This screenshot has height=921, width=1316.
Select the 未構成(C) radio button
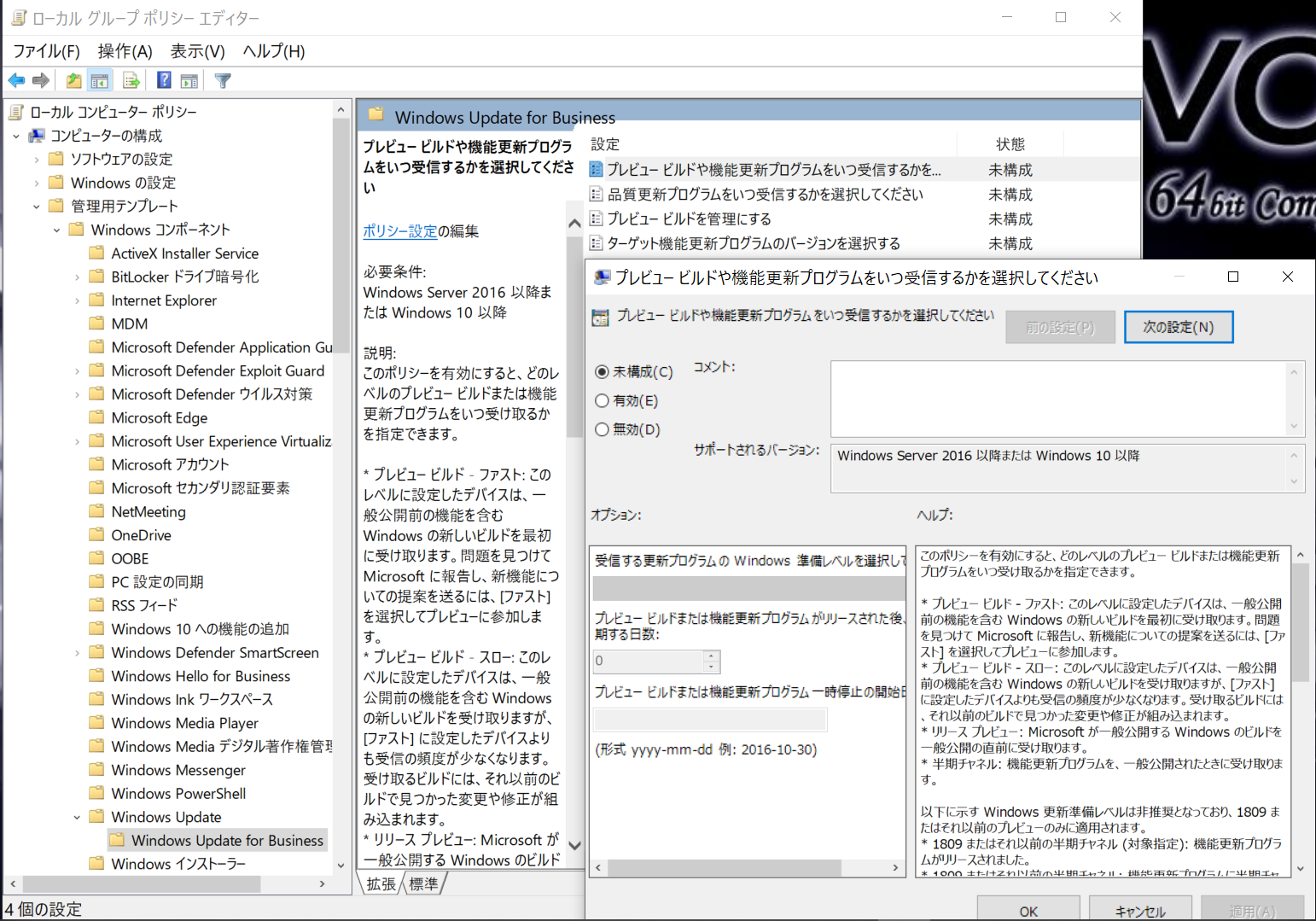click(x=603, y=372)
